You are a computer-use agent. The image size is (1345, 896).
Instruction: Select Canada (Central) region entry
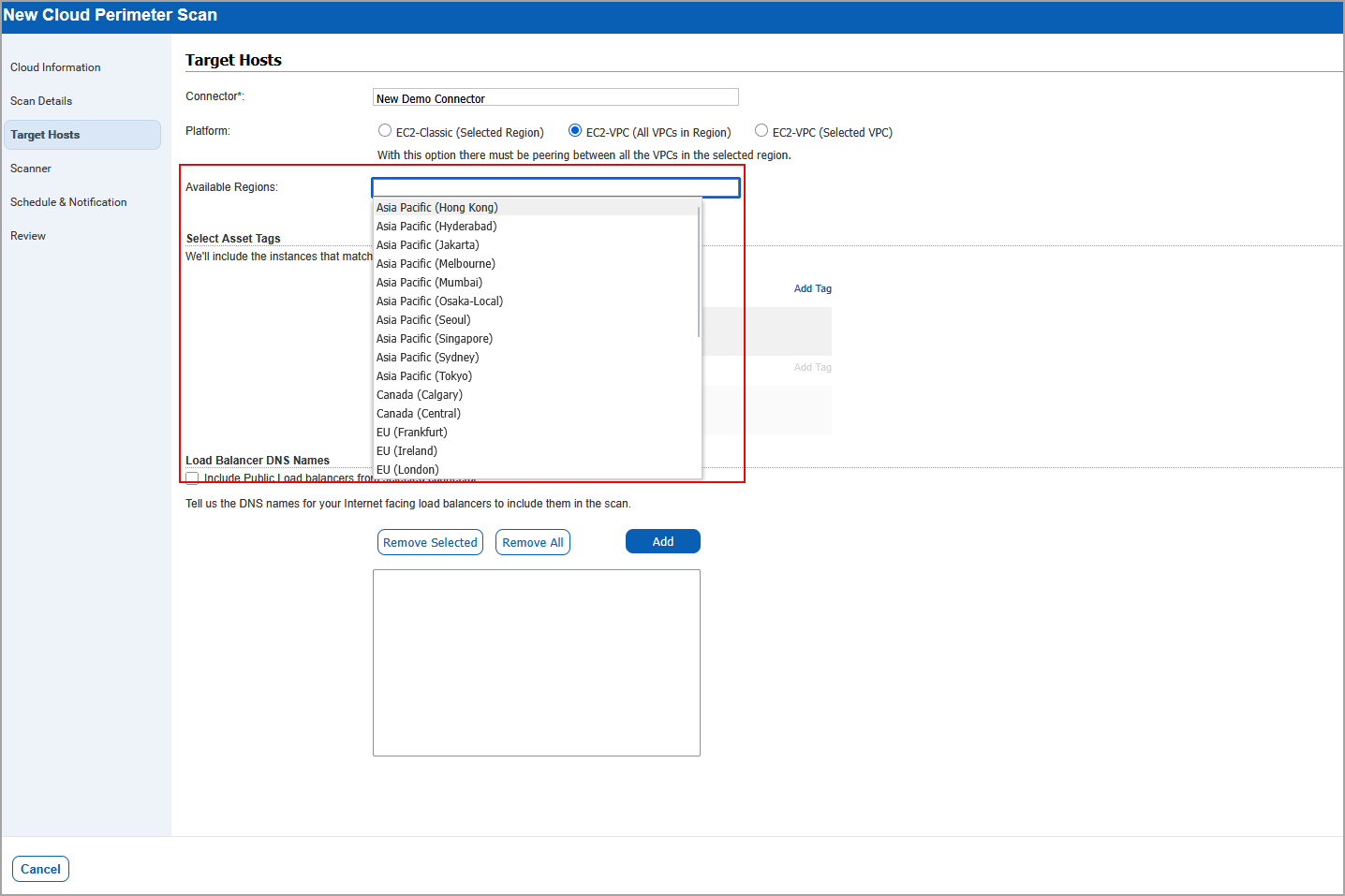coord(419,414)
